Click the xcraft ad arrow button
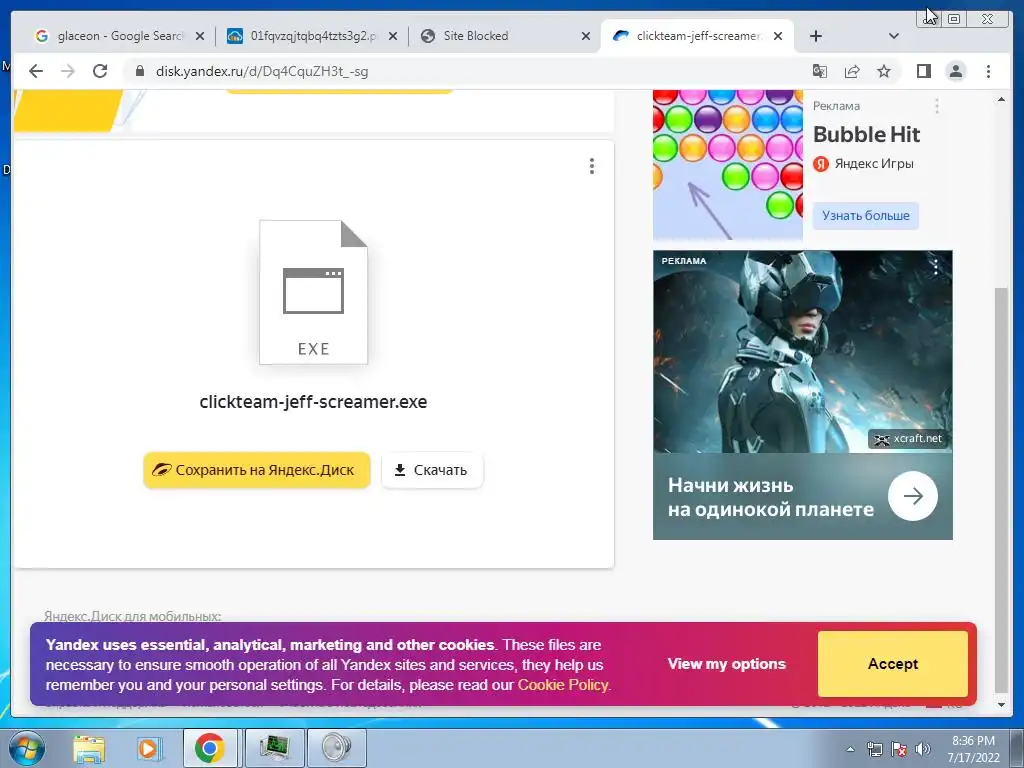The height and width of the screenshot is (768, 1024). tap(912, 496)
